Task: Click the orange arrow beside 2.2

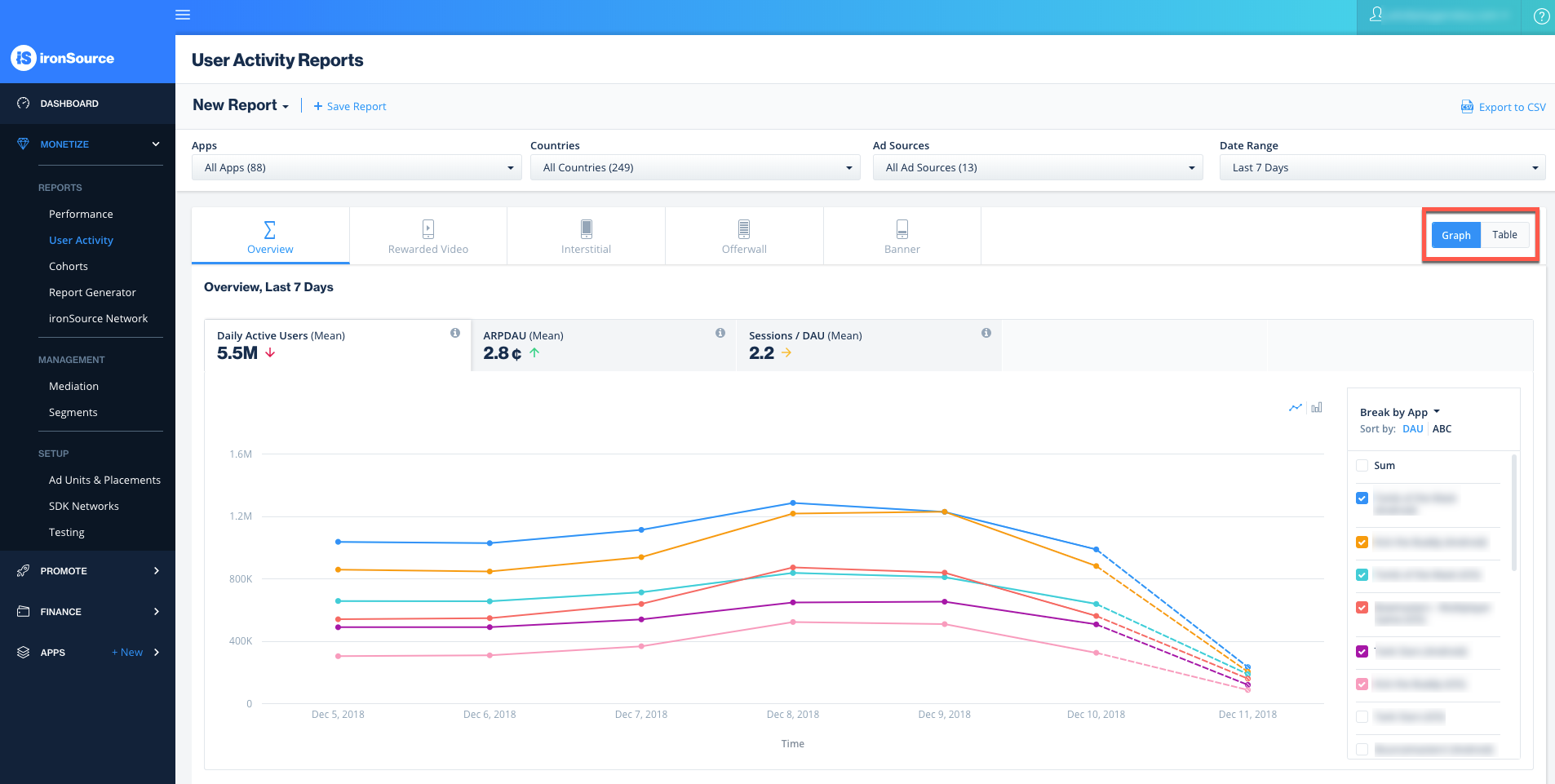Action: click(x=786, y=353)
